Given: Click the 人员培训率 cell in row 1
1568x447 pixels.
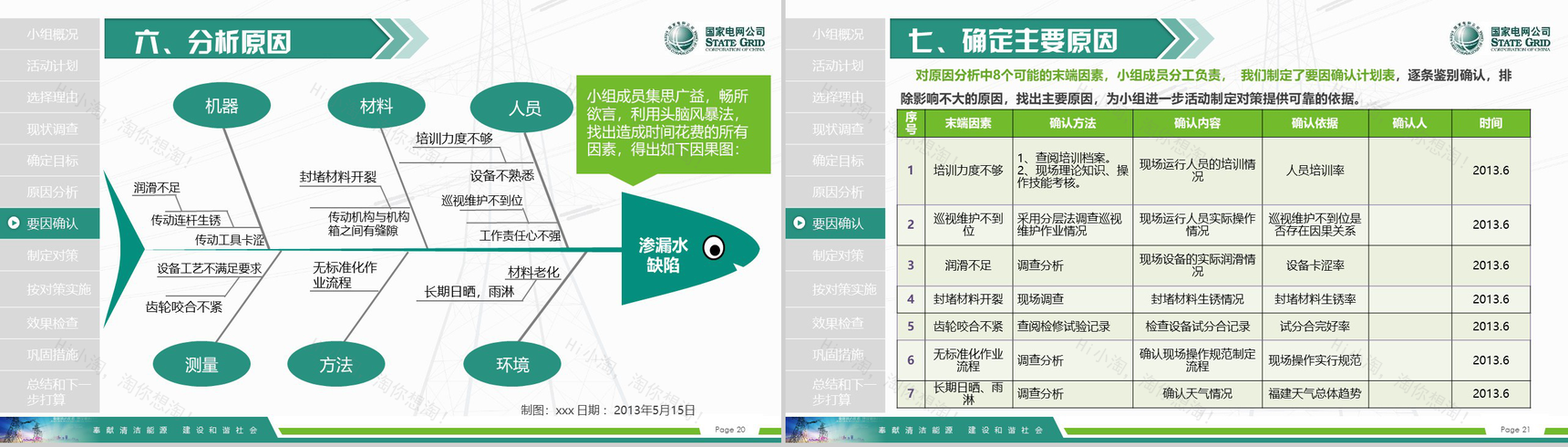Looking at the screenshot, I should click(x=1315, y=171).
